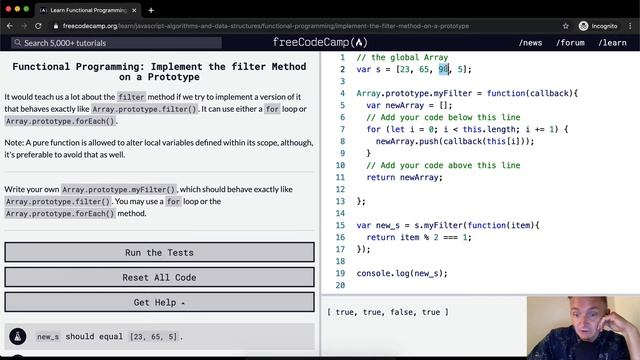Click the selected value 98 in the array

pos(444,69)
